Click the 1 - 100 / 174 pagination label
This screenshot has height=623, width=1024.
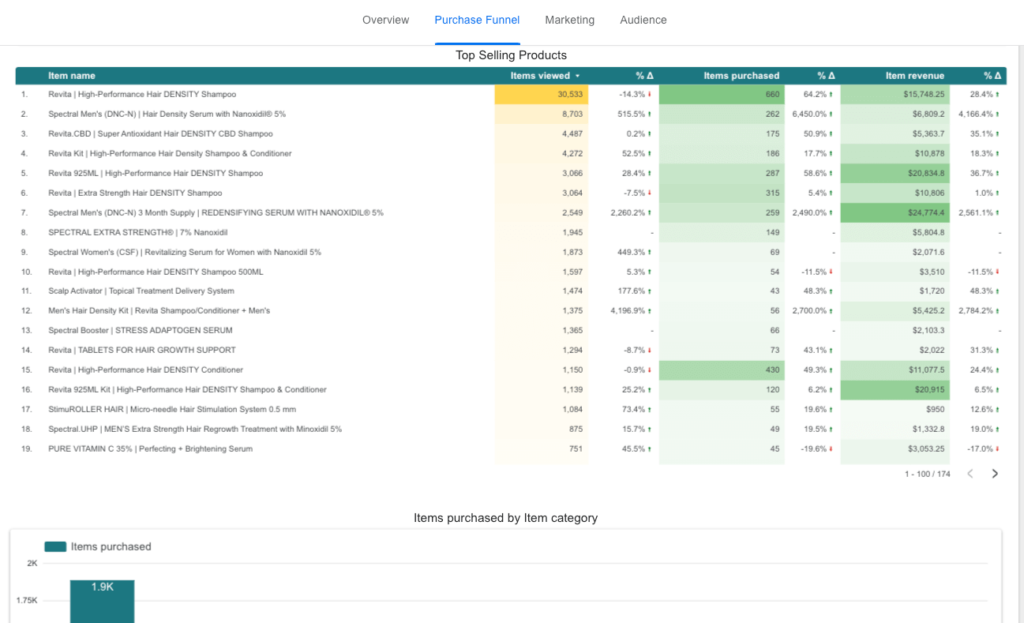(927, 474)
